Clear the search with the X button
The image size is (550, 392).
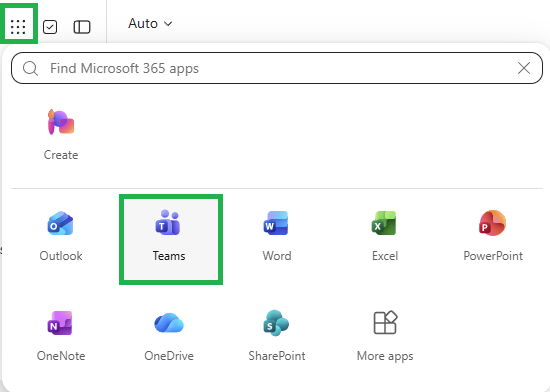(524, 68)
